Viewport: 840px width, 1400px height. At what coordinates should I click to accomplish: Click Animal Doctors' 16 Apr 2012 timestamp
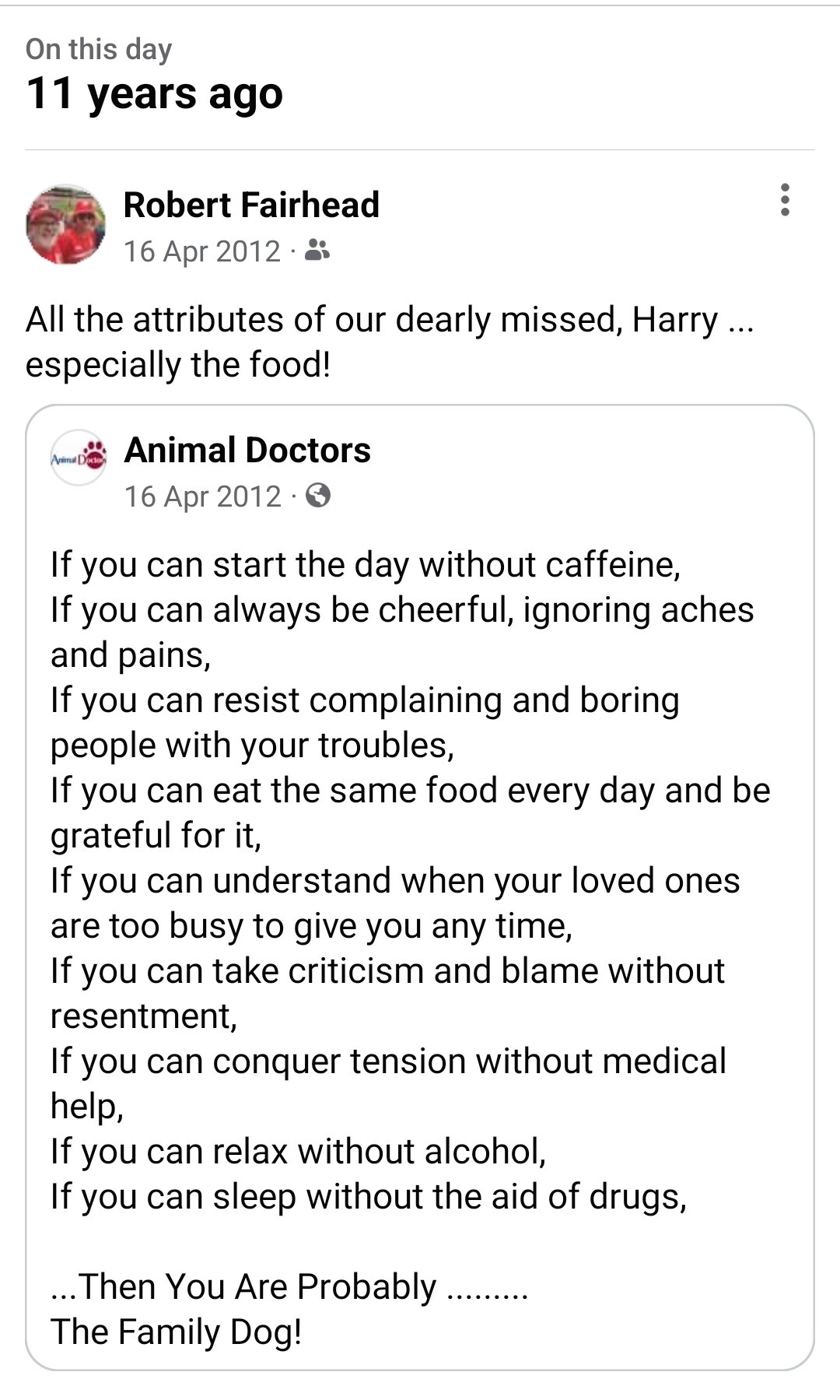click(x=203, y=496)
